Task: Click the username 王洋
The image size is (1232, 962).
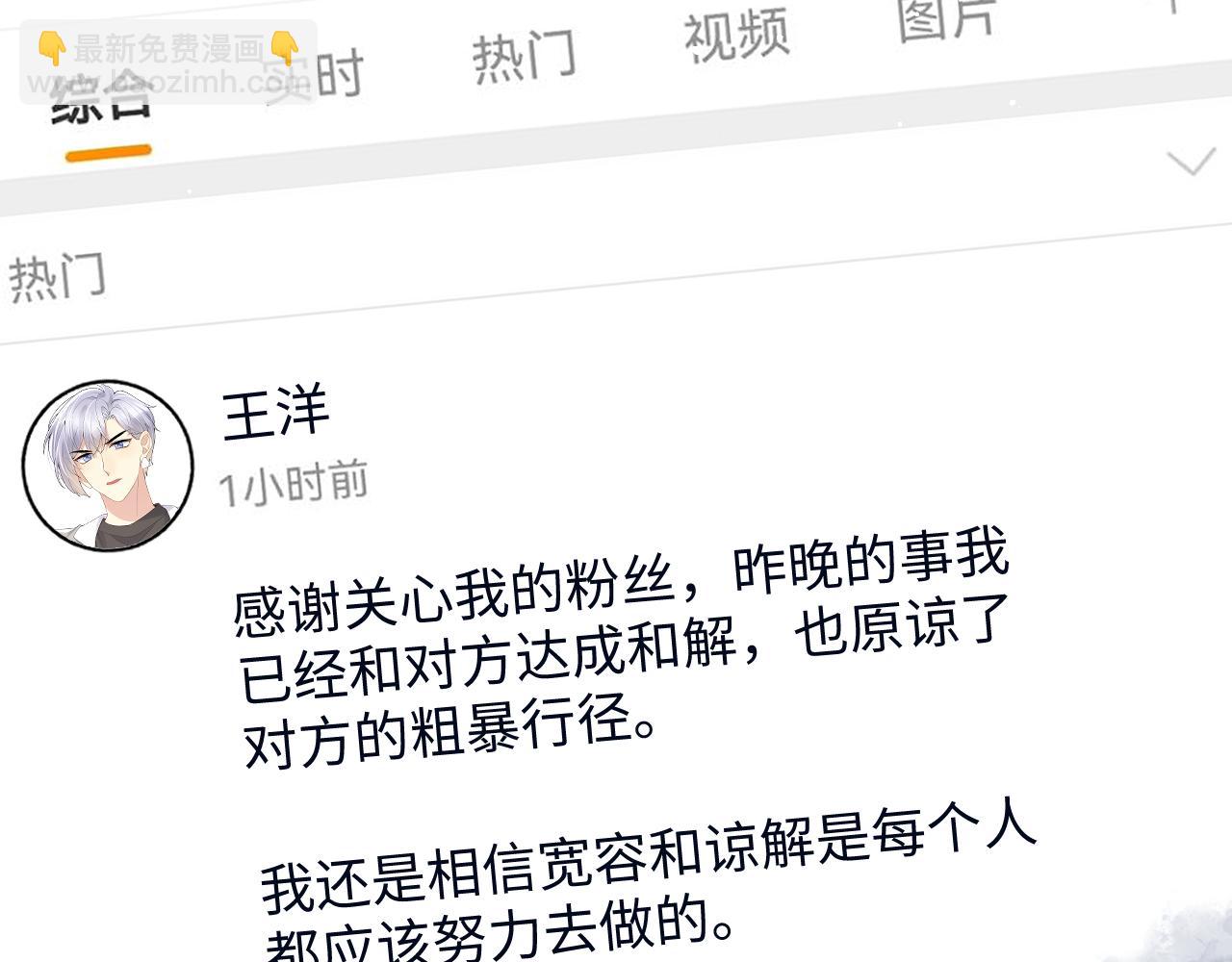Action: pyautogui.click(x=276, y=414)
